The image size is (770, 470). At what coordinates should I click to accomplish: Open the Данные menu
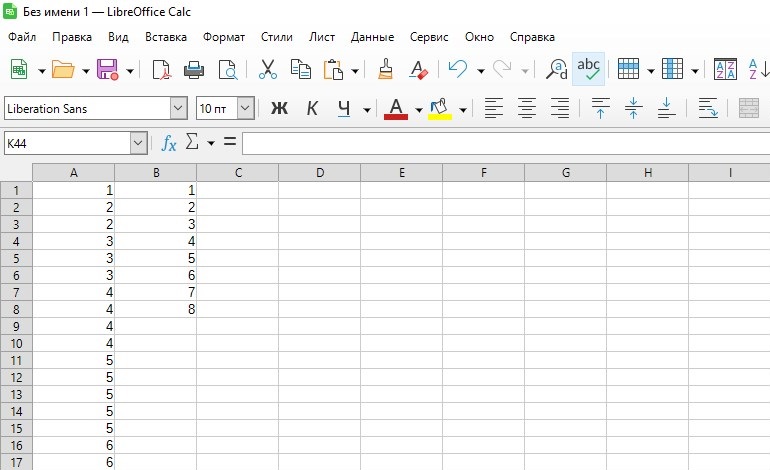tap(372, 37)
